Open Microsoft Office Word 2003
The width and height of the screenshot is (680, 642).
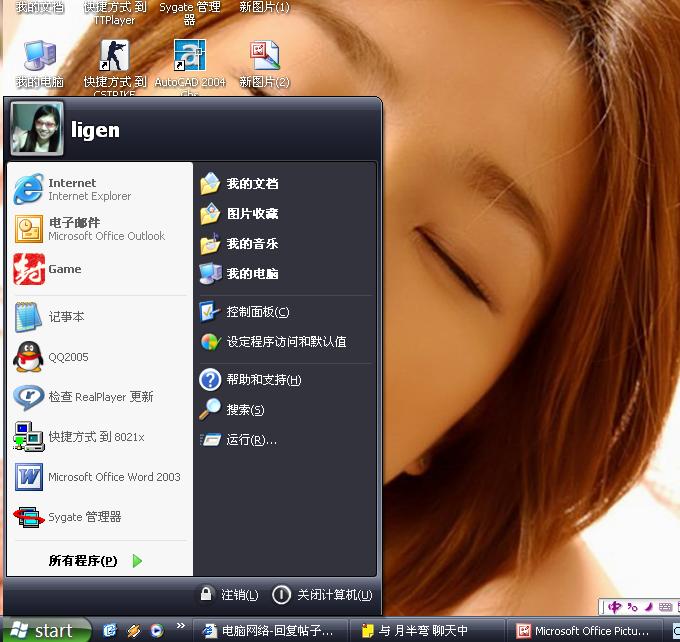click(x=98, y=477)
